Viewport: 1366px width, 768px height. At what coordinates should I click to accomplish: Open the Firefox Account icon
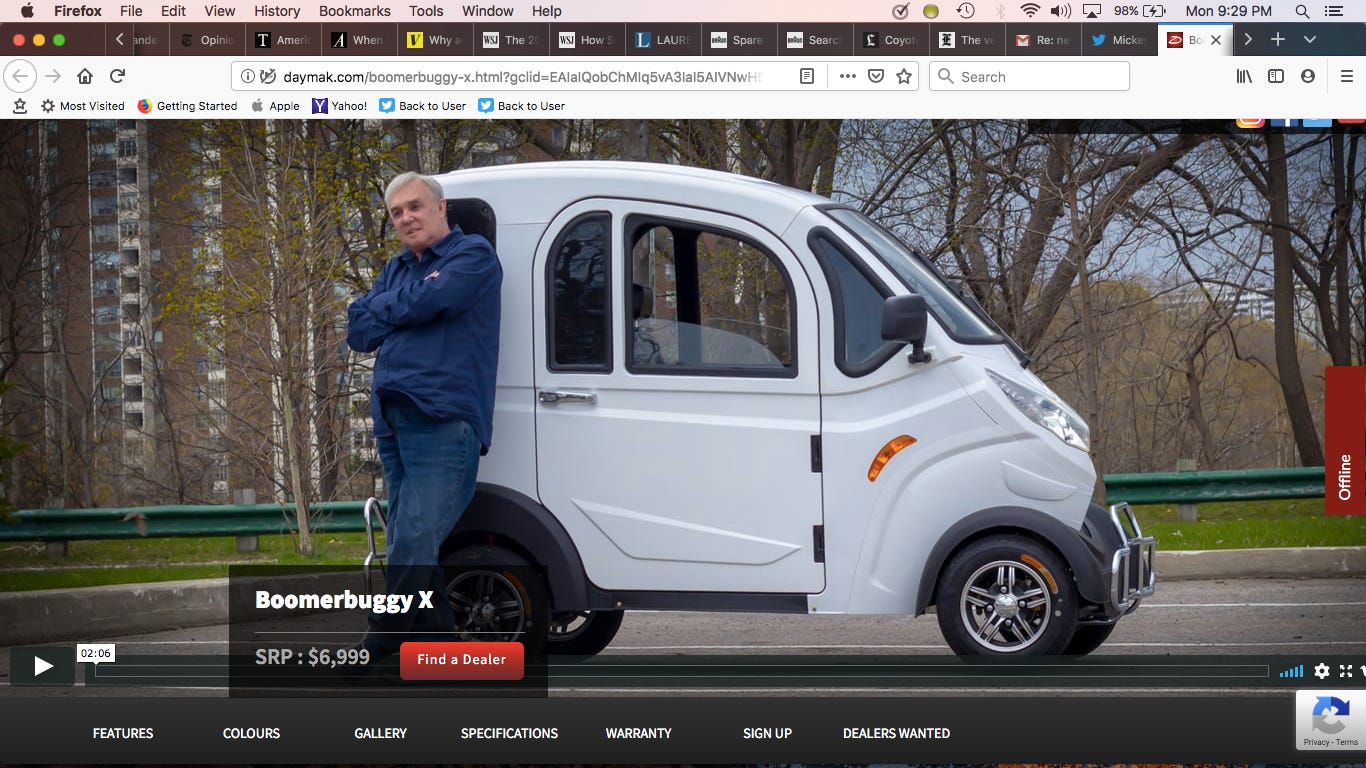coord(1308,76)
